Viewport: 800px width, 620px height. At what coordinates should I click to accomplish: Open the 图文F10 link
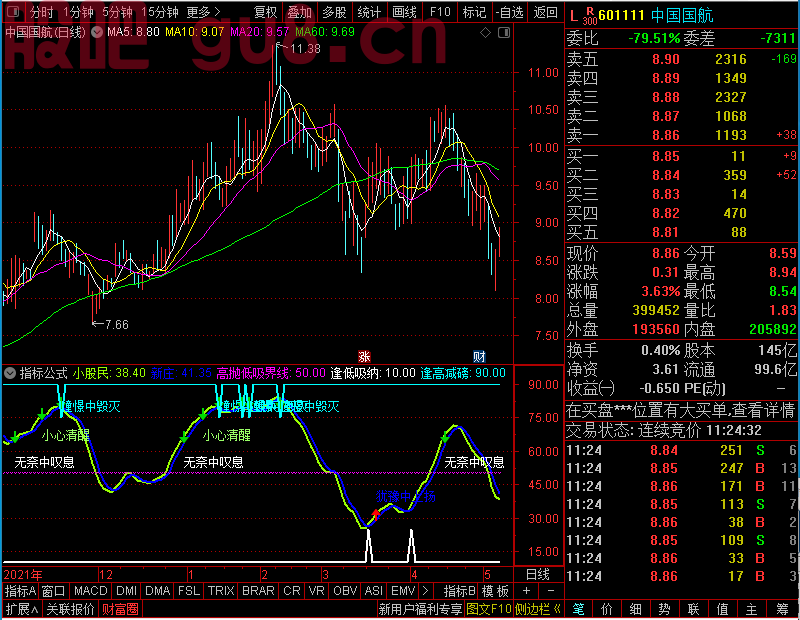pyautogui.click(x=489, y=609)
